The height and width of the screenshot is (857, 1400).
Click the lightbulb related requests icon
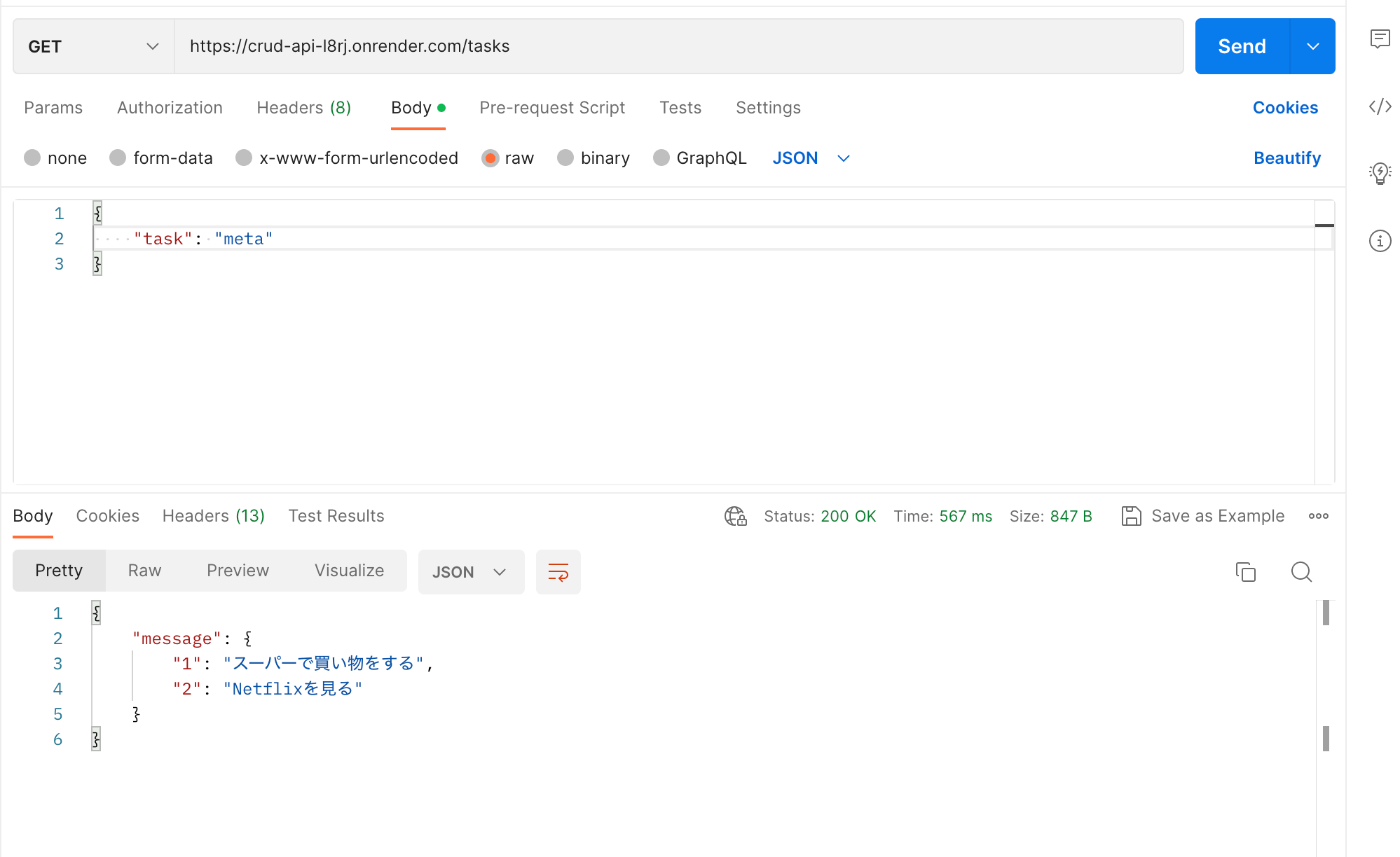1380,173
